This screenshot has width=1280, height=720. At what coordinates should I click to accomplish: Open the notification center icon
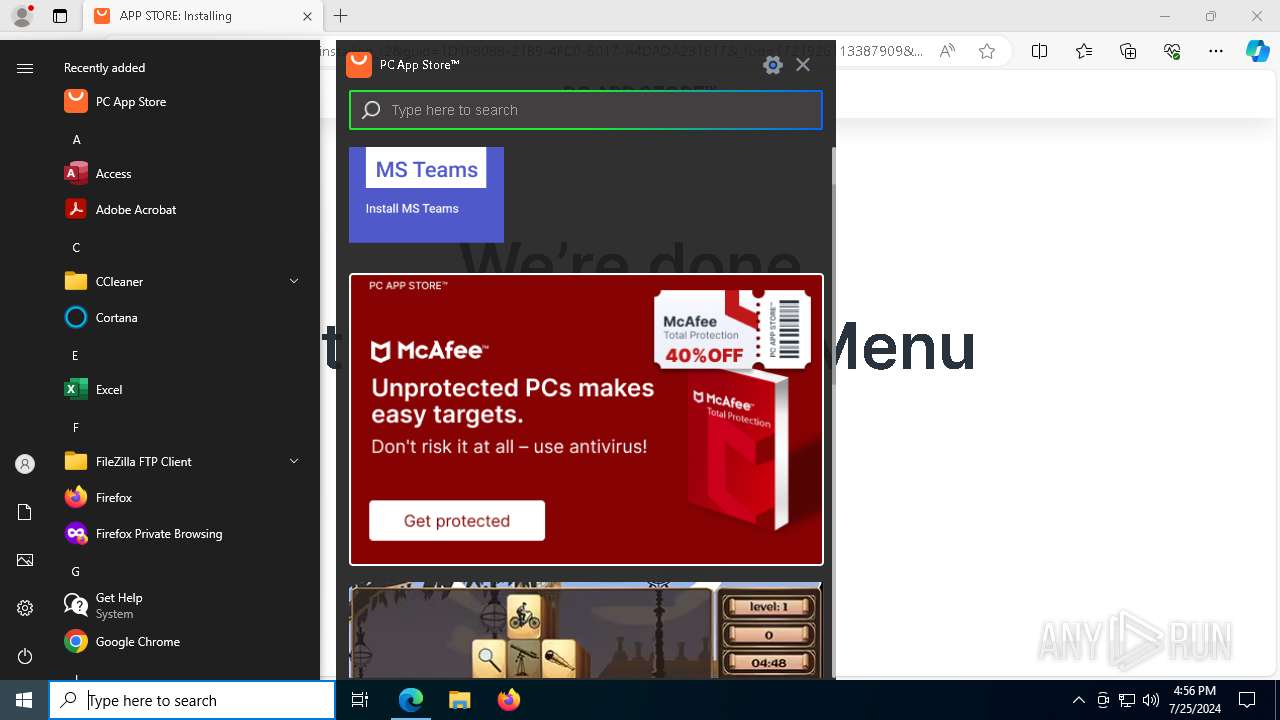[x=1247, y=700]
